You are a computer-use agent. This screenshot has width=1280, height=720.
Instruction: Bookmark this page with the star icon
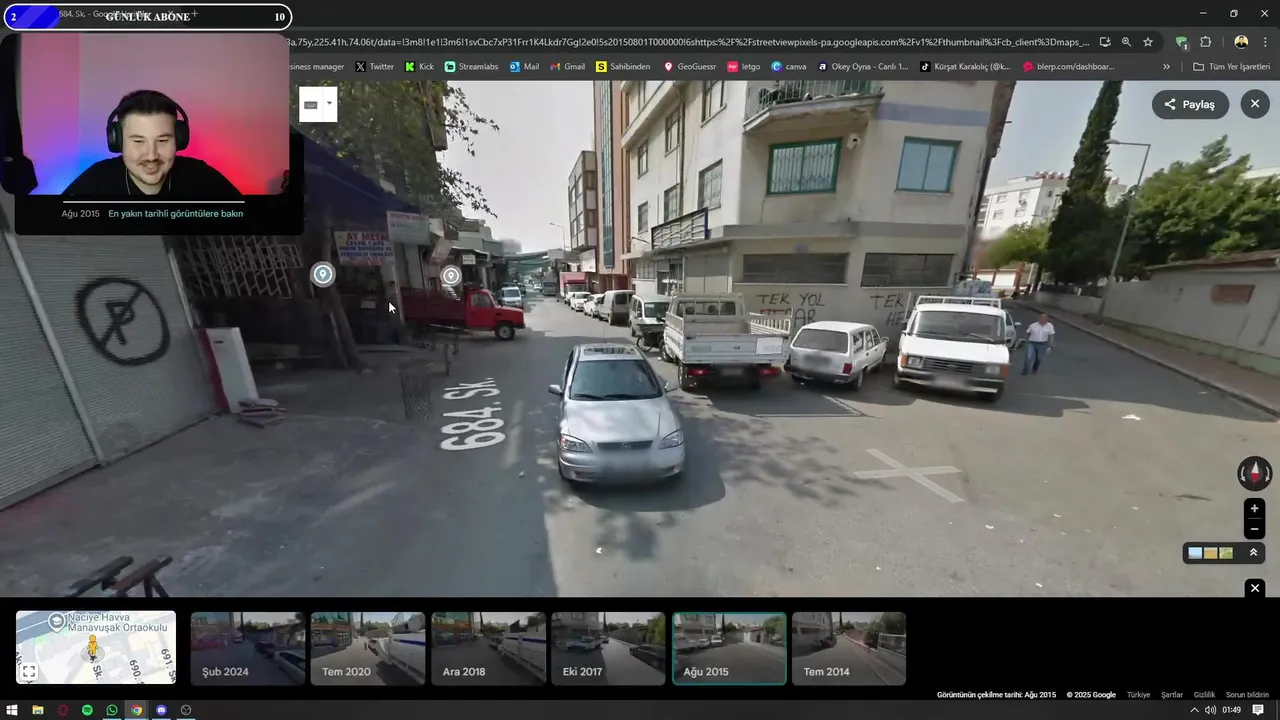[x=1148, y=42]
